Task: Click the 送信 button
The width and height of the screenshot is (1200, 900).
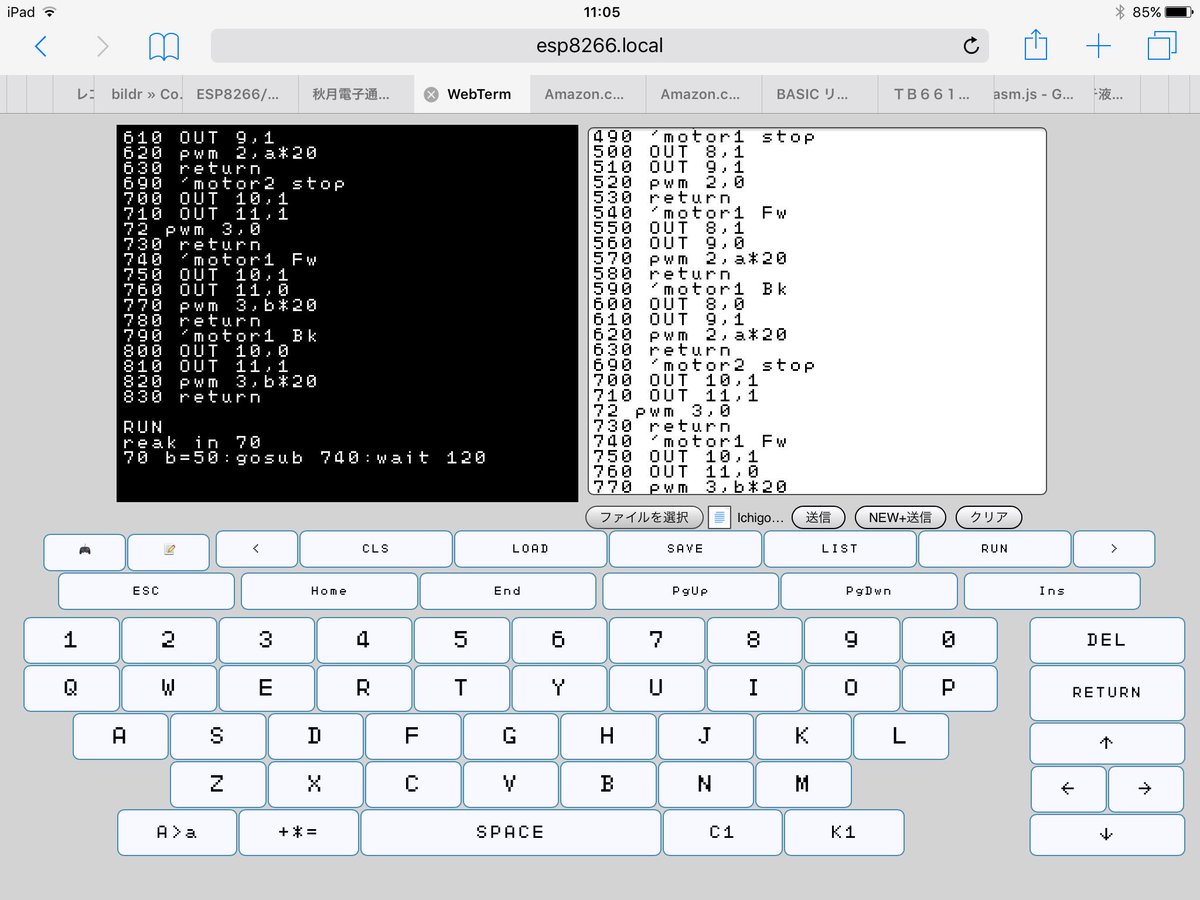Action: tap(818, 517)
